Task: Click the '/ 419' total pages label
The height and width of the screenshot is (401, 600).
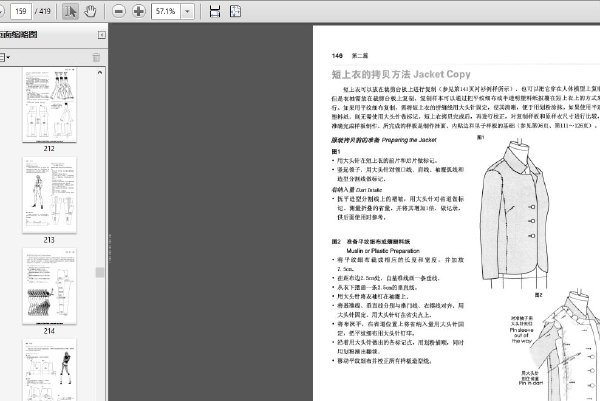Action: [x=43, y=11]
